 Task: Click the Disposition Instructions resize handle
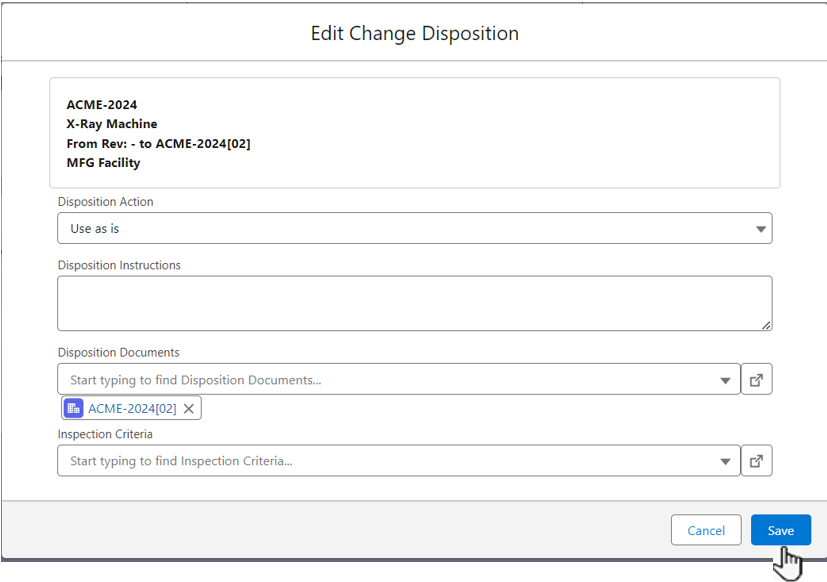766,325
